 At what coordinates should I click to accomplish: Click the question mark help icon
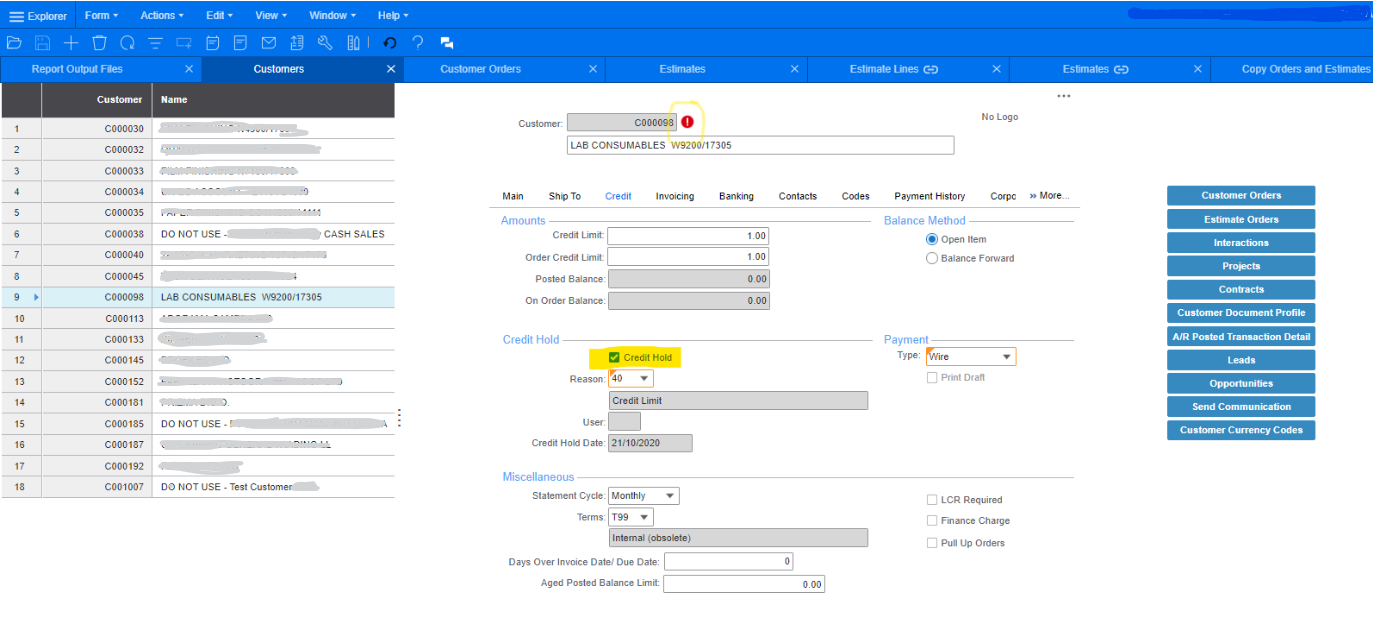click(418, 43)
